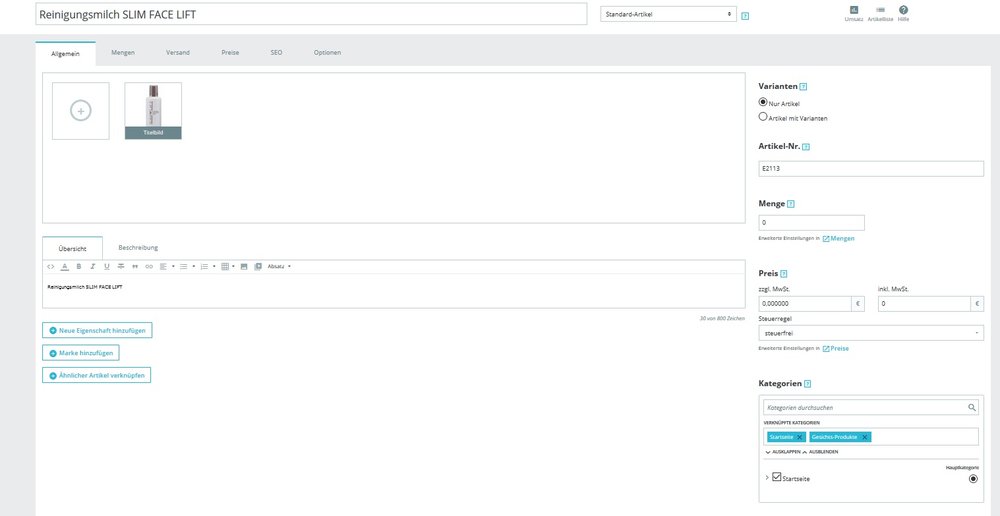
Task: Click help icon next to Preis
Action: [784, 274]
